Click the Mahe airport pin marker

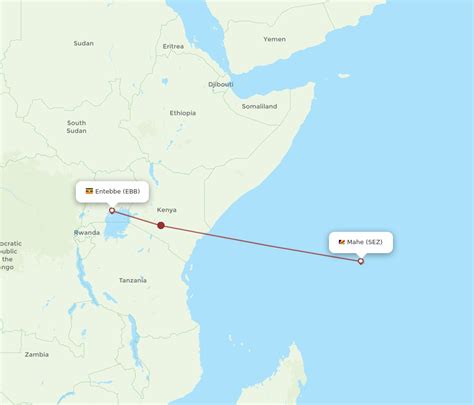(x=361, y=261)
